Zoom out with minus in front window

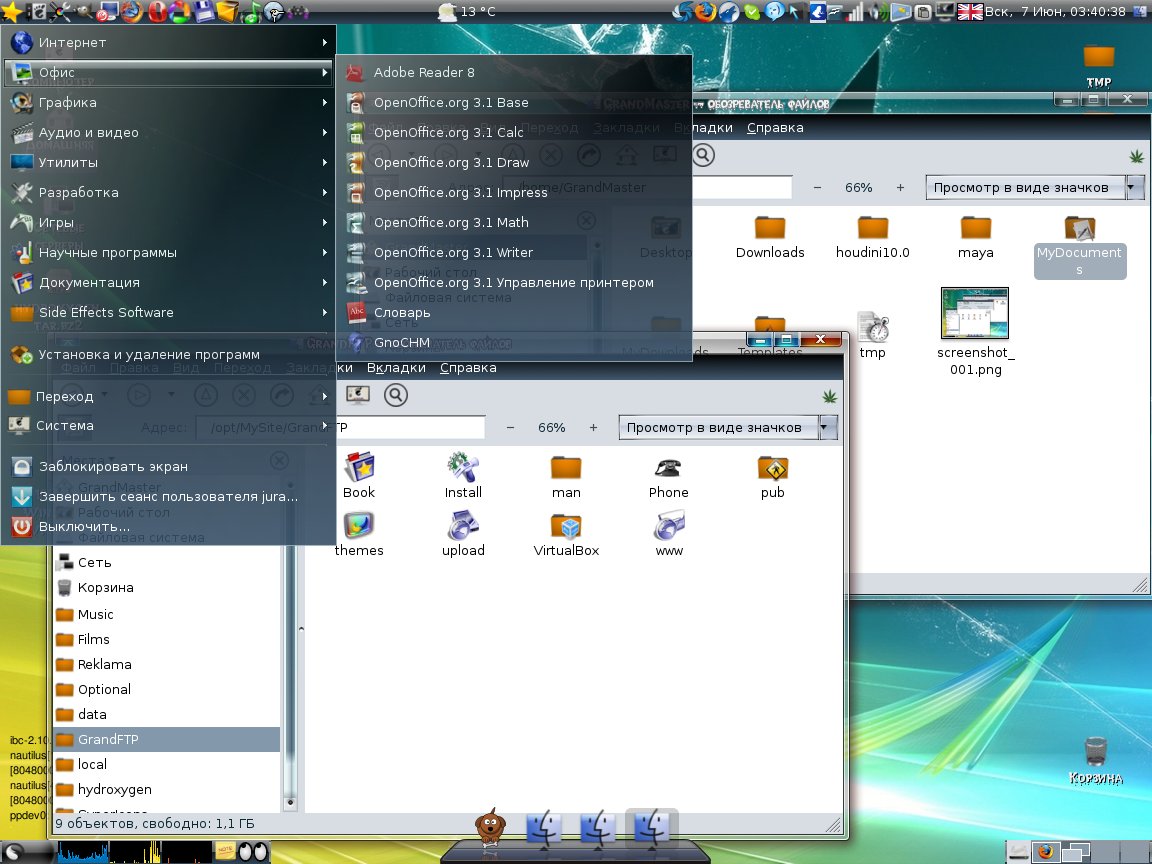click(x=510, y=428)
